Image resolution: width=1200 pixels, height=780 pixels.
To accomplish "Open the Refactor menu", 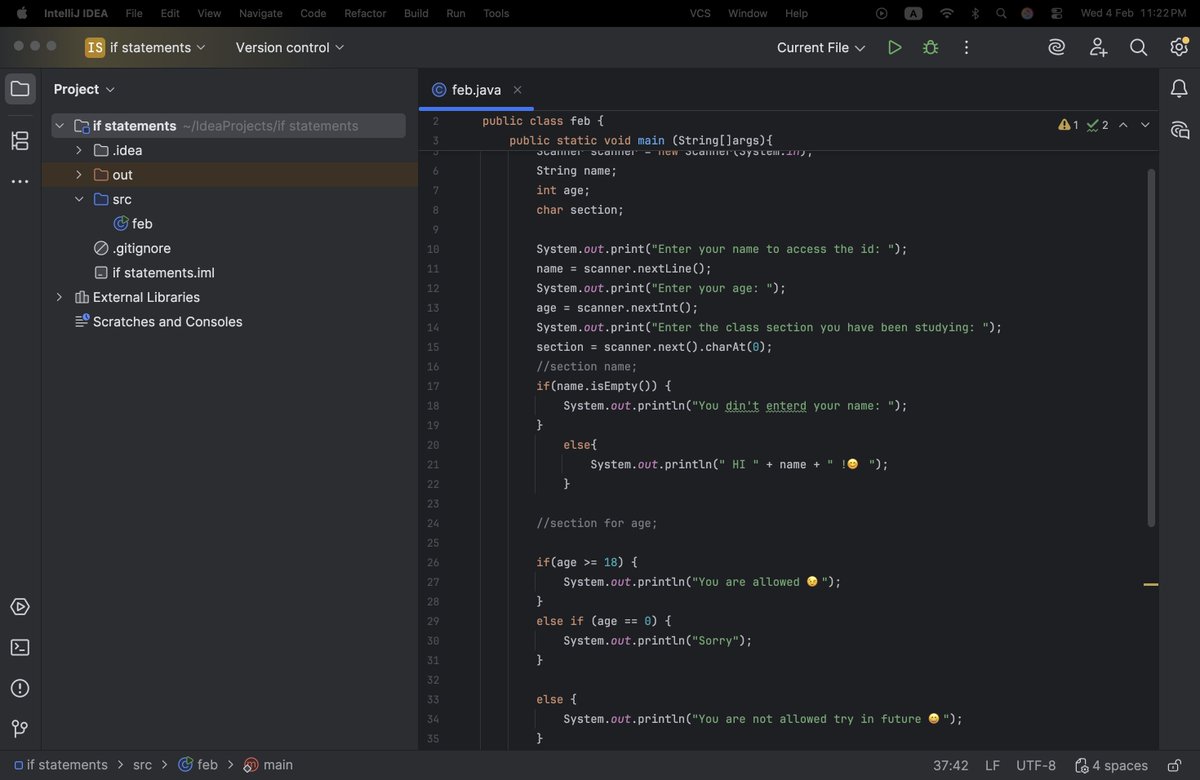I will point(365,13).
